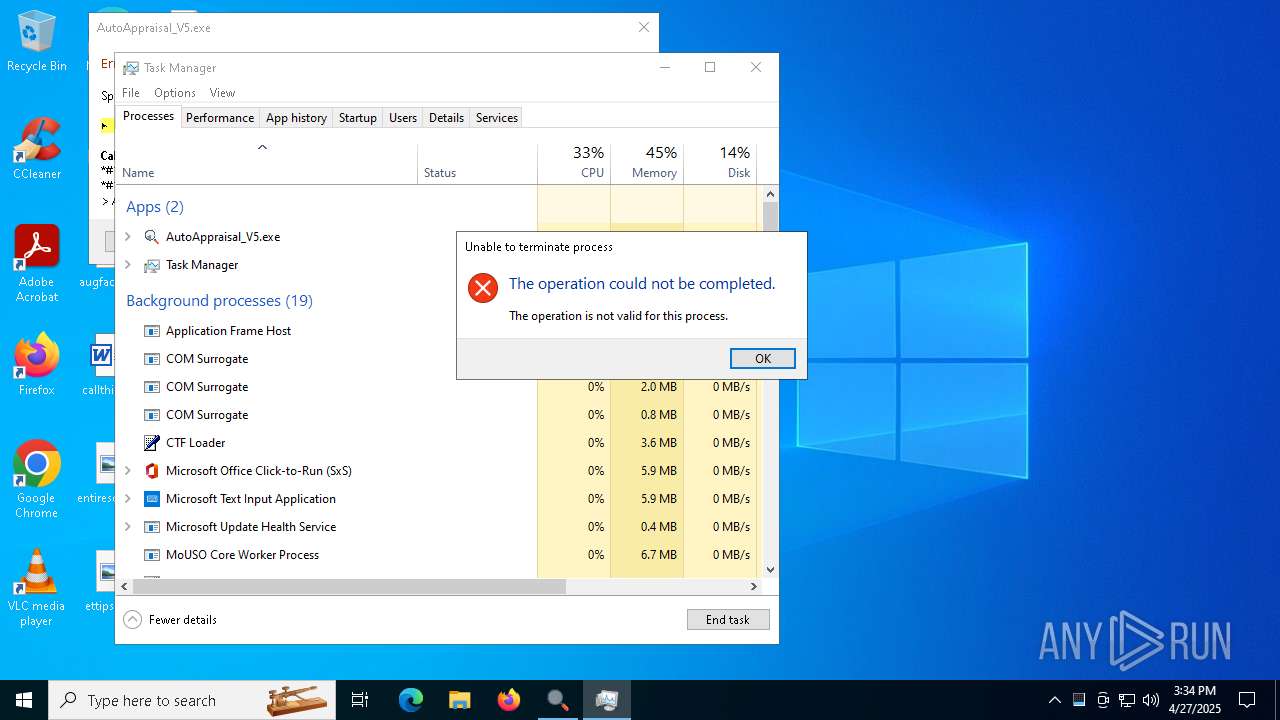Viewport: 1280px width, 720px height.
Task: Open Firefox from the taskbar
Action: coord(508,700)
